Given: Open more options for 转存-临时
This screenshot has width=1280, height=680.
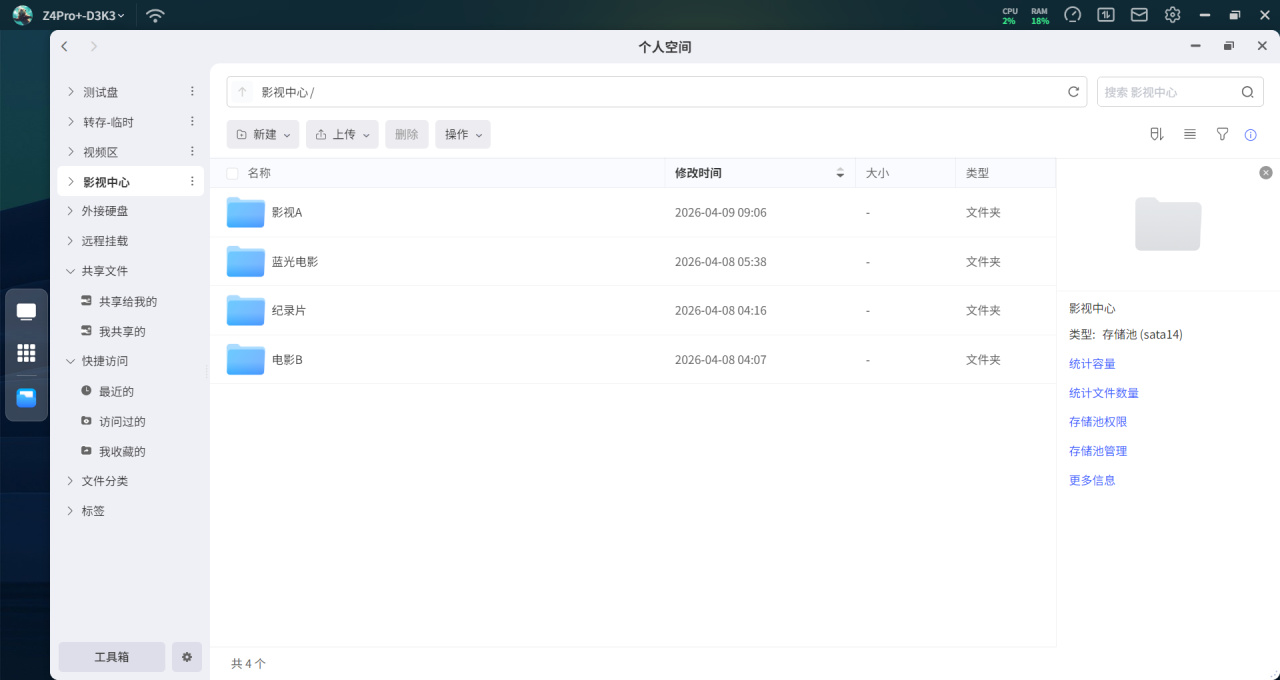Looking at the screenshot, I should [x=192, y=122].
